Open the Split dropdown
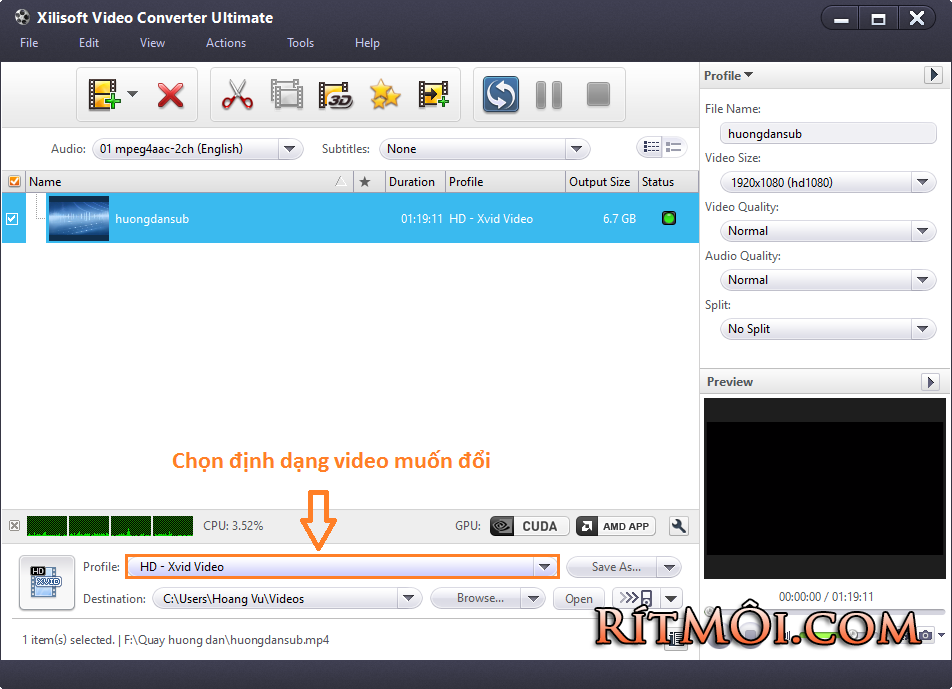The image size is (952, 689). pyautogui.click(x=828, y=329)
